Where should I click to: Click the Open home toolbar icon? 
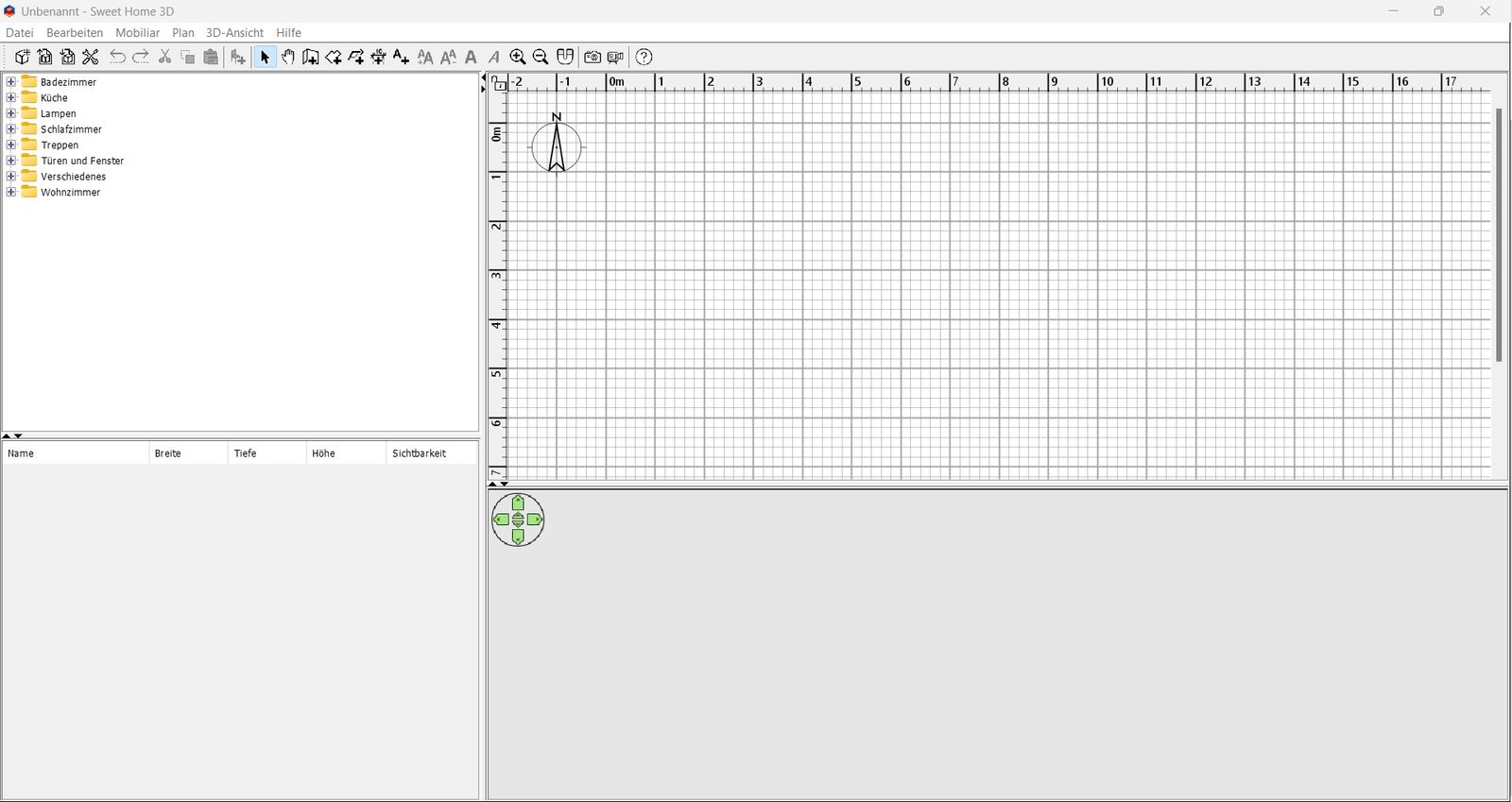[x=45, y=57]
